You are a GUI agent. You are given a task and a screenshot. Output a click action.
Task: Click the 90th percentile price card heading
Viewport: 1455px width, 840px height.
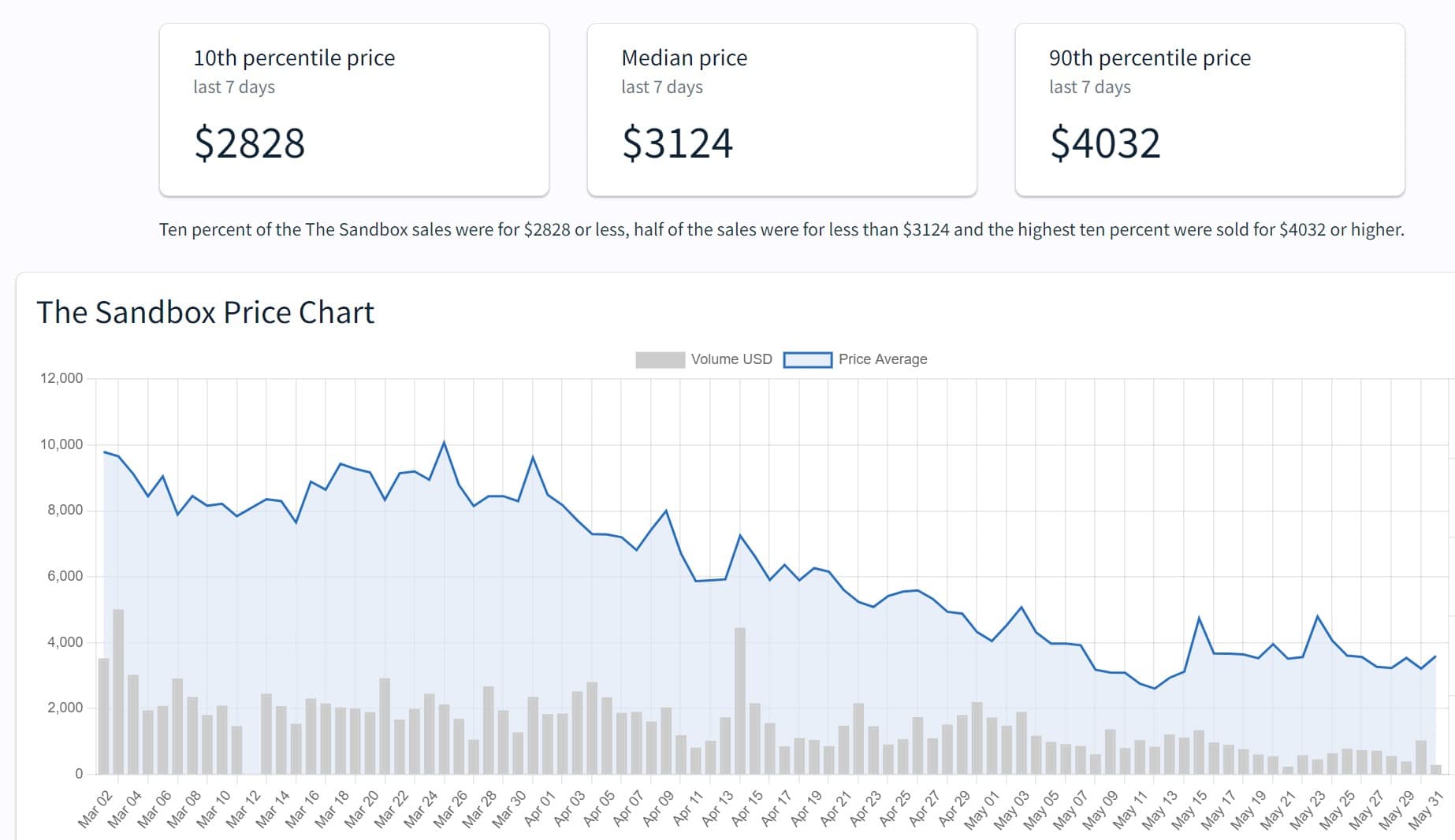(1149, 58)
